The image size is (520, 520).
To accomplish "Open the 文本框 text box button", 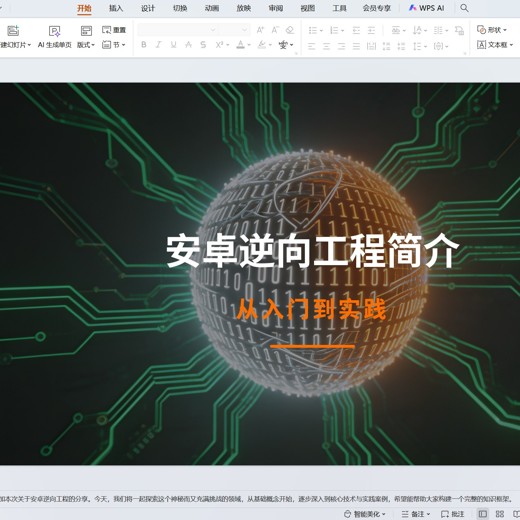I will tap(495, 45).
